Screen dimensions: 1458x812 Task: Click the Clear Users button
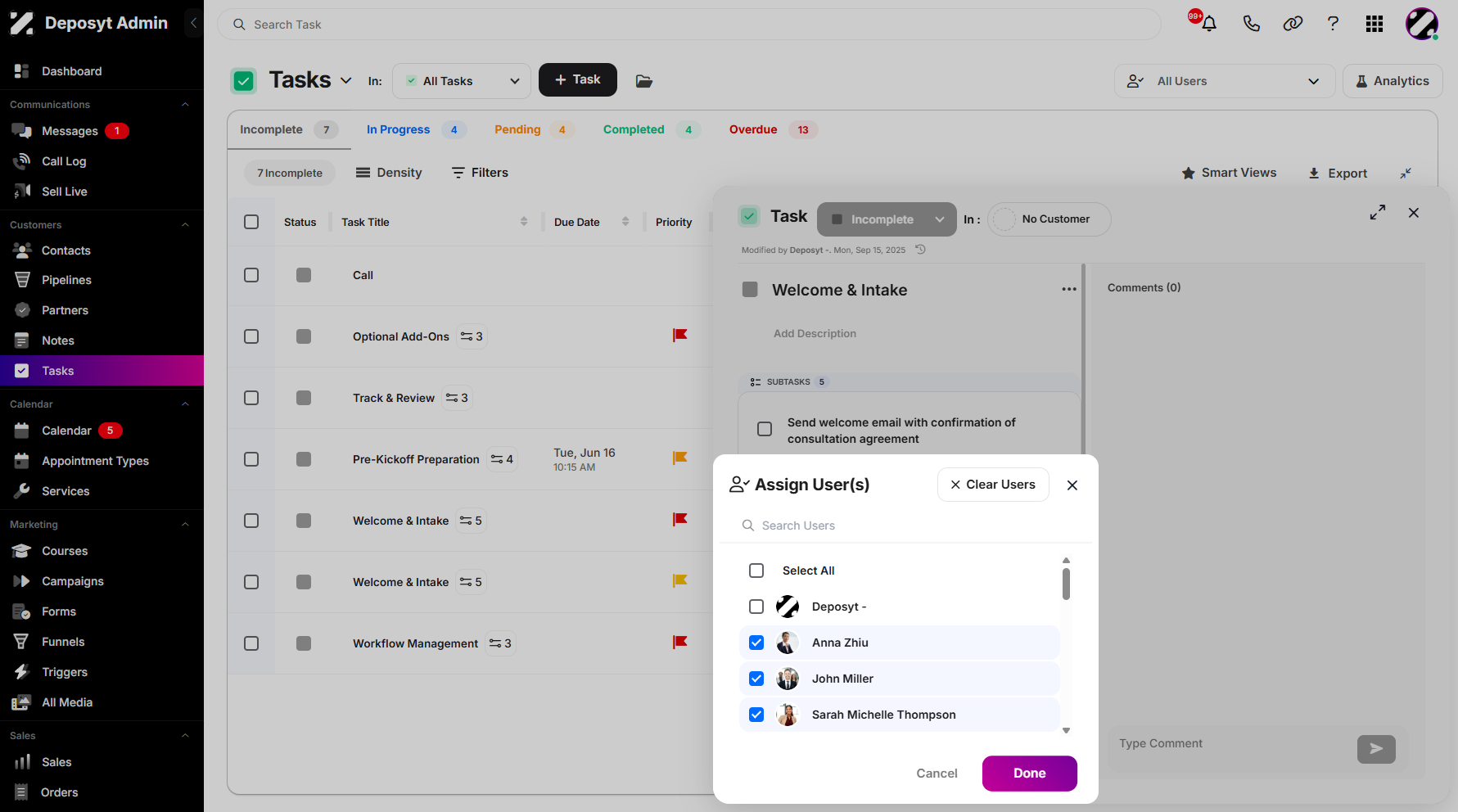tap(993, 485)
